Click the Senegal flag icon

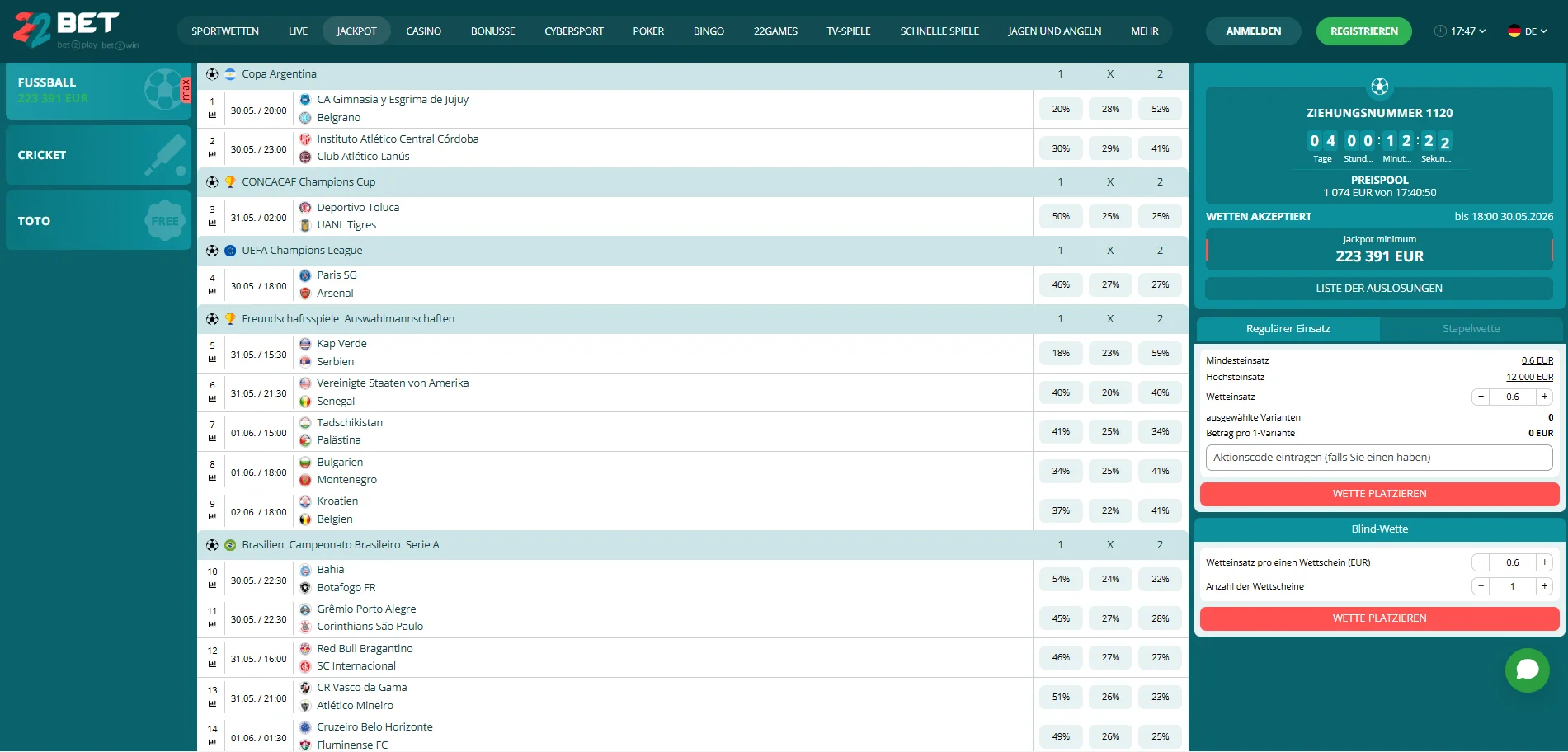tap(305, 402)
